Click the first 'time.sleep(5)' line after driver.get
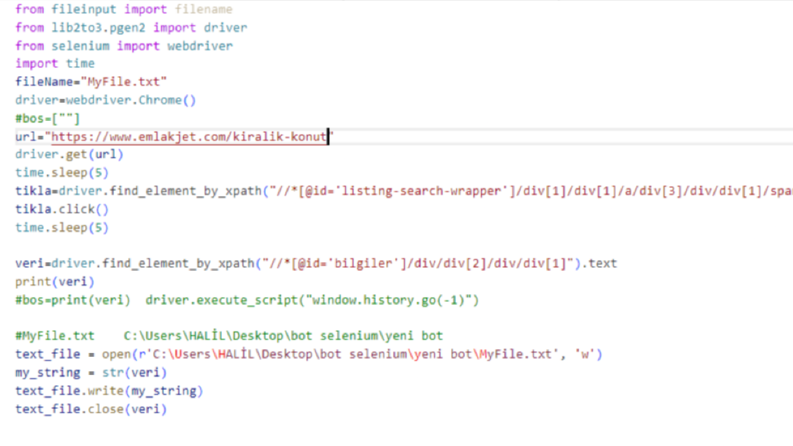Viewport: 793px width, 446px height. coord(62,172)
